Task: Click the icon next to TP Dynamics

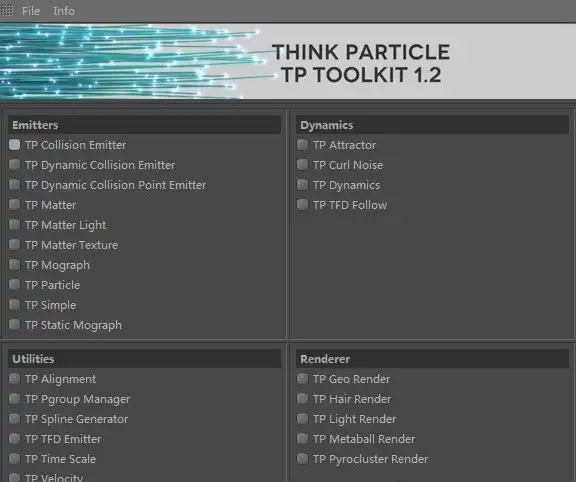Action: [x=302, y=184]
